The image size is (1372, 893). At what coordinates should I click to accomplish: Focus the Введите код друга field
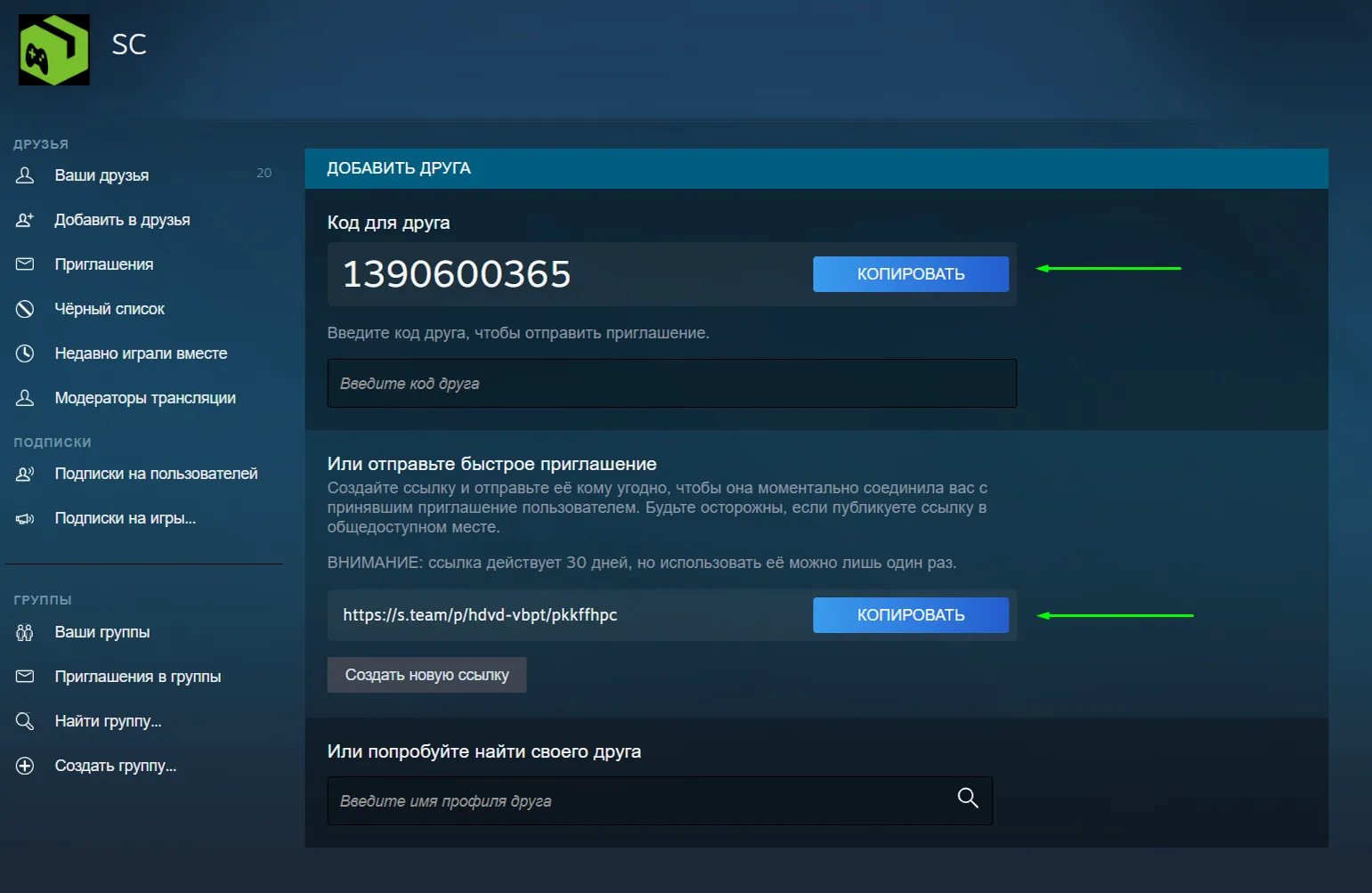[x=672, y=384]
